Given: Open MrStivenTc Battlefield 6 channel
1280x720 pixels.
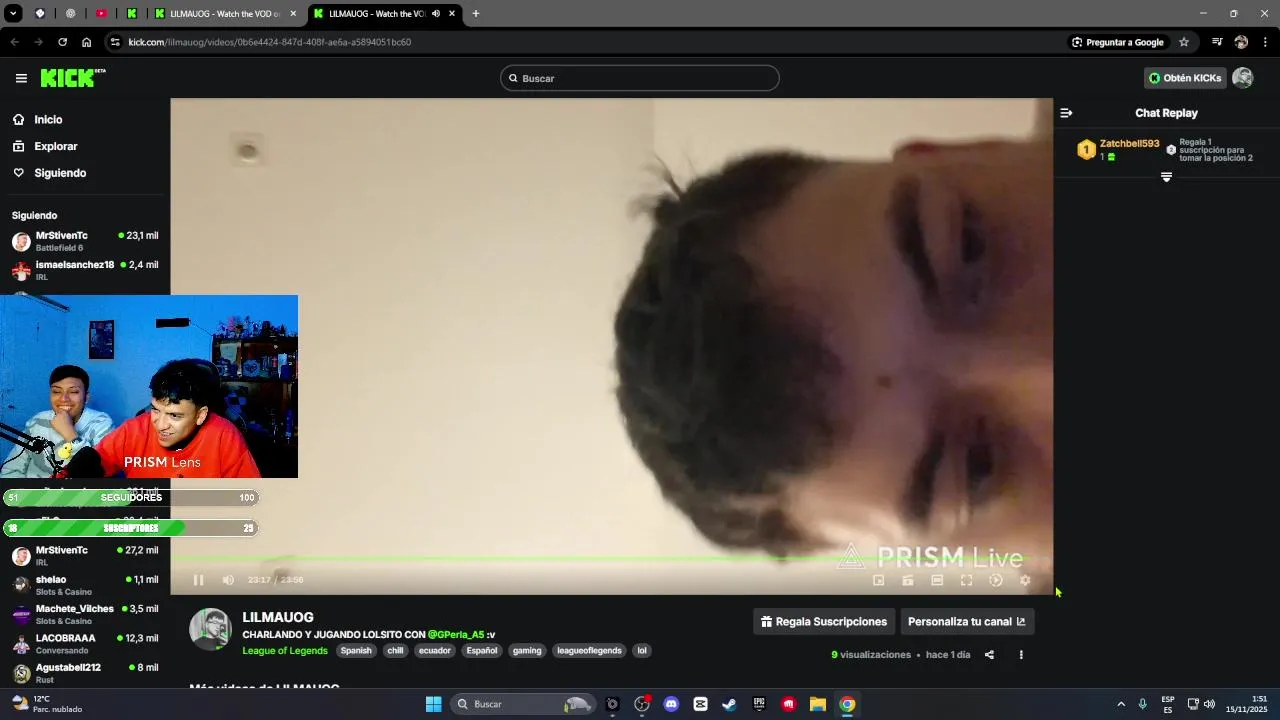Looking at the screenshot, I should [x=85, y=241].
